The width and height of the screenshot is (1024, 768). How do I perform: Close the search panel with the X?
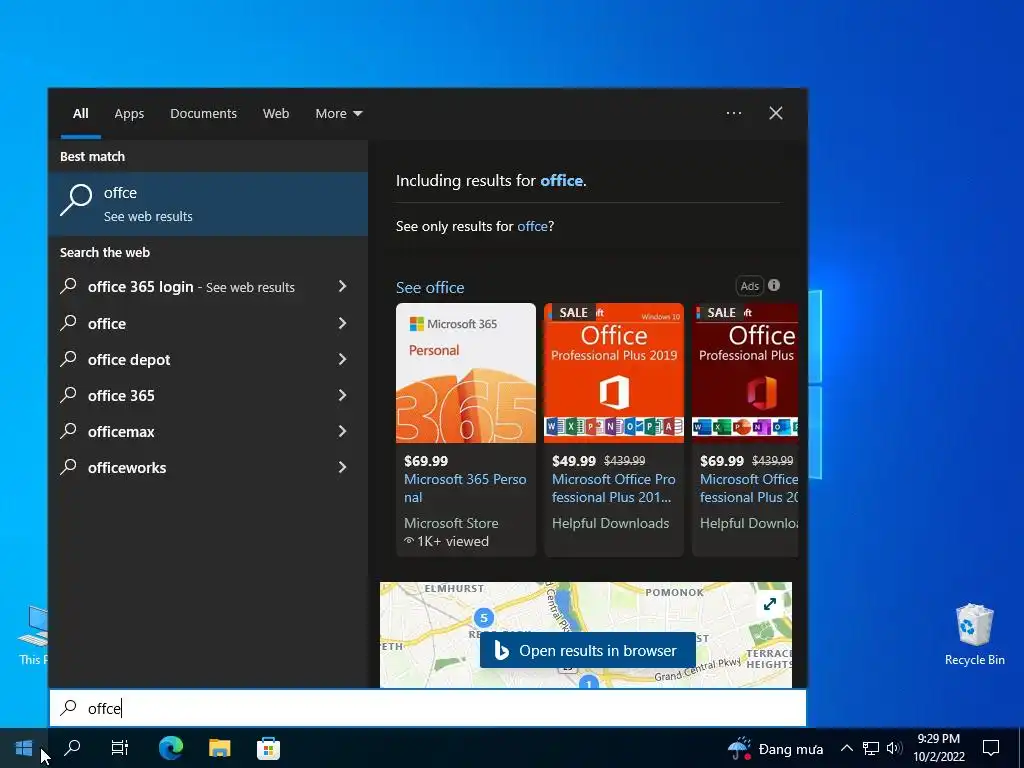point(776,113)
